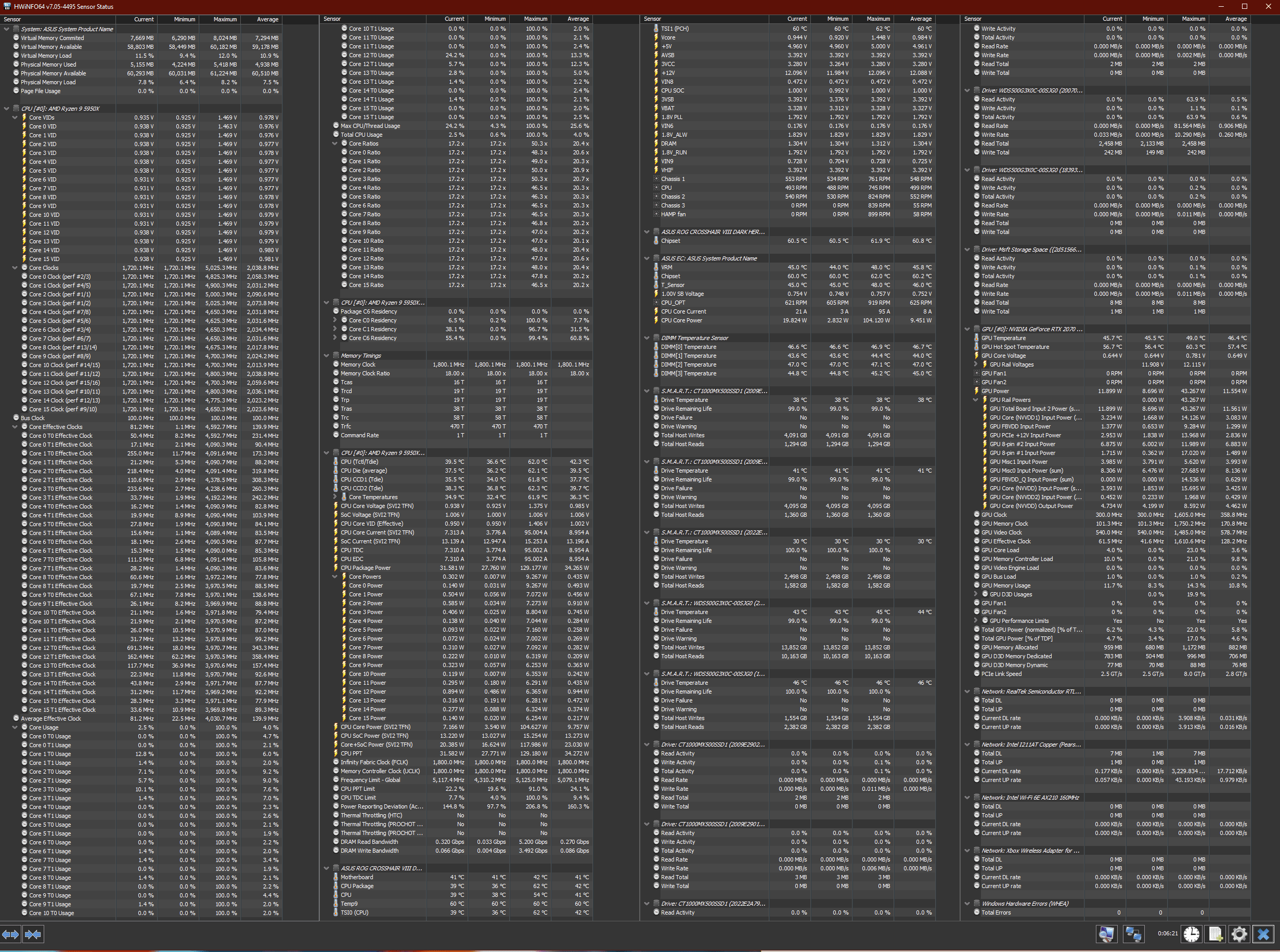The image size is (1280, 952).
Task: Click the Sensor column header above TSI1 (PCH)
Action: 704,19
